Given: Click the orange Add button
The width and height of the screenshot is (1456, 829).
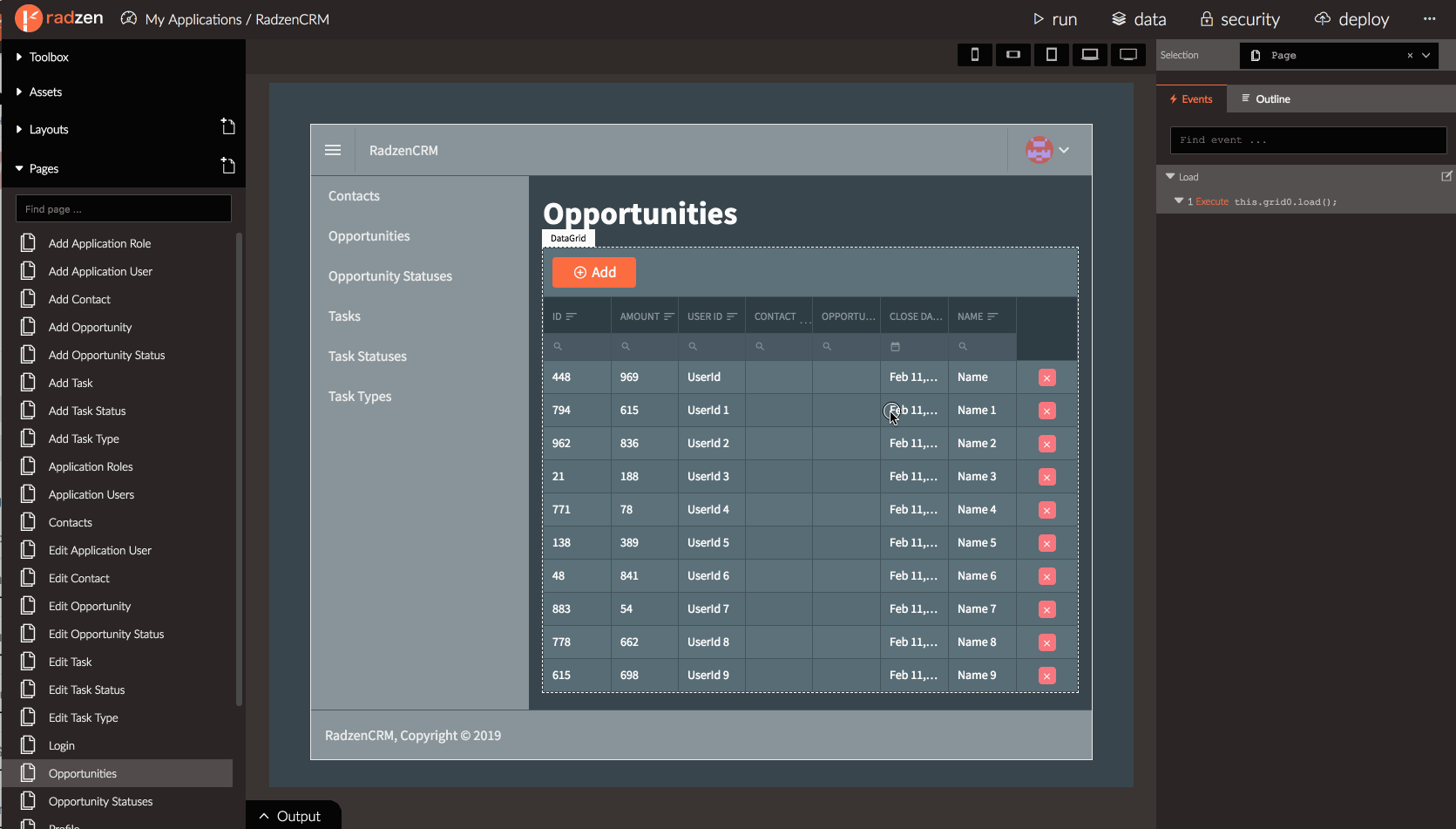Looking at the screenshot, I should click(x=594, y=272).
